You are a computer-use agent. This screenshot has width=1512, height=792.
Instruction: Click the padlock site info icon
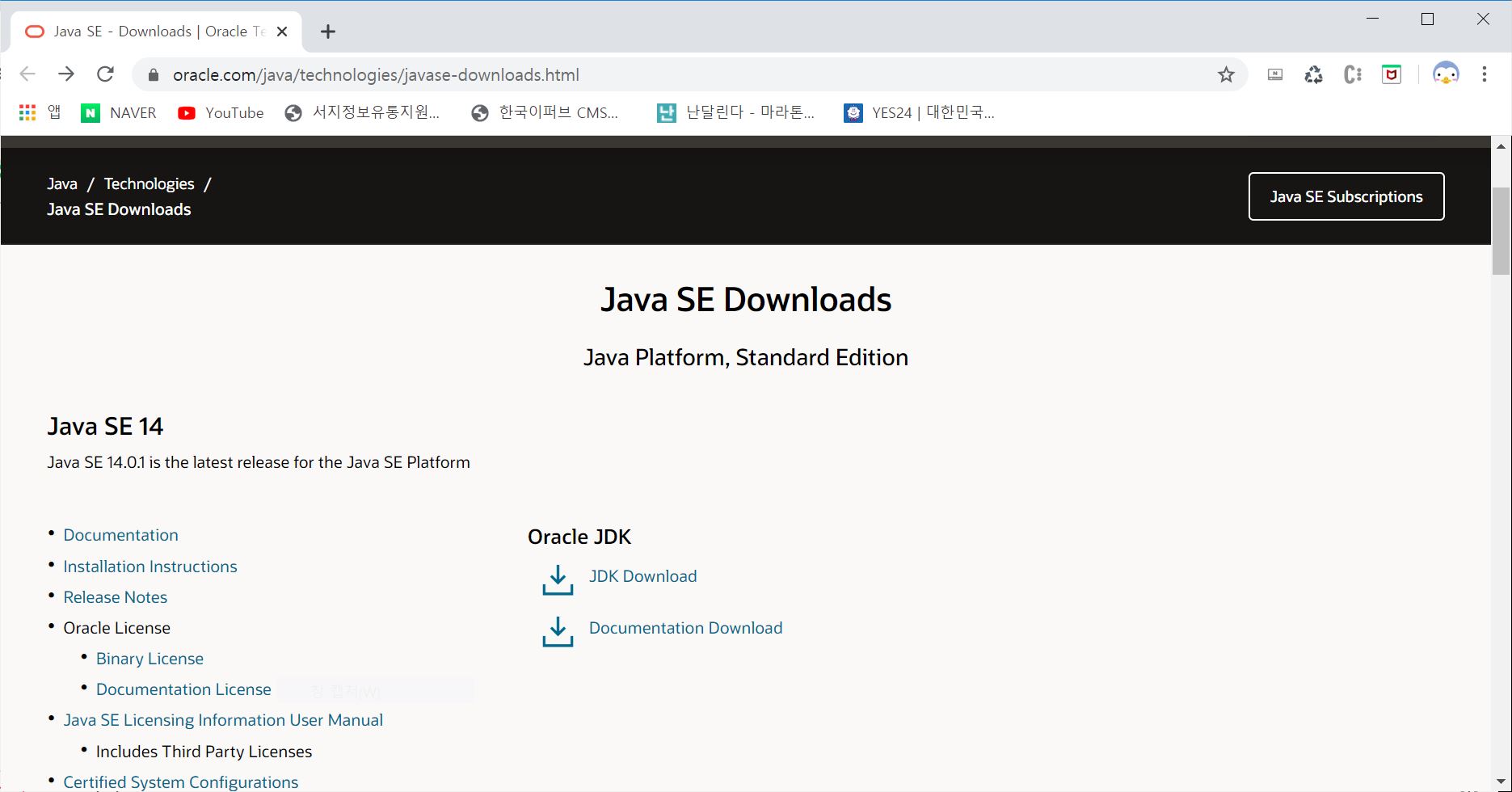[x=154, y=75]
